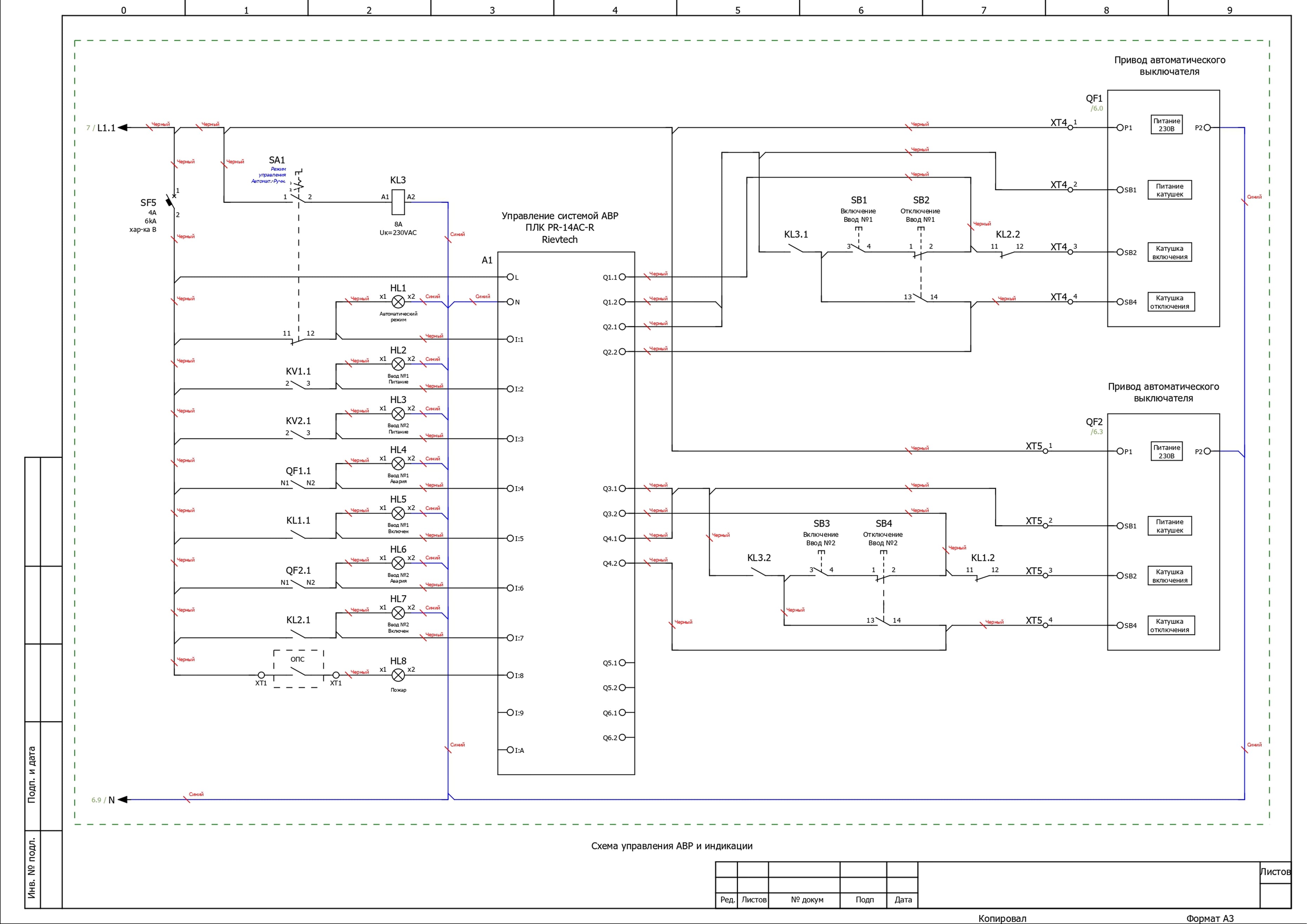Click the L1.1 reference arrow

(123, 127)
